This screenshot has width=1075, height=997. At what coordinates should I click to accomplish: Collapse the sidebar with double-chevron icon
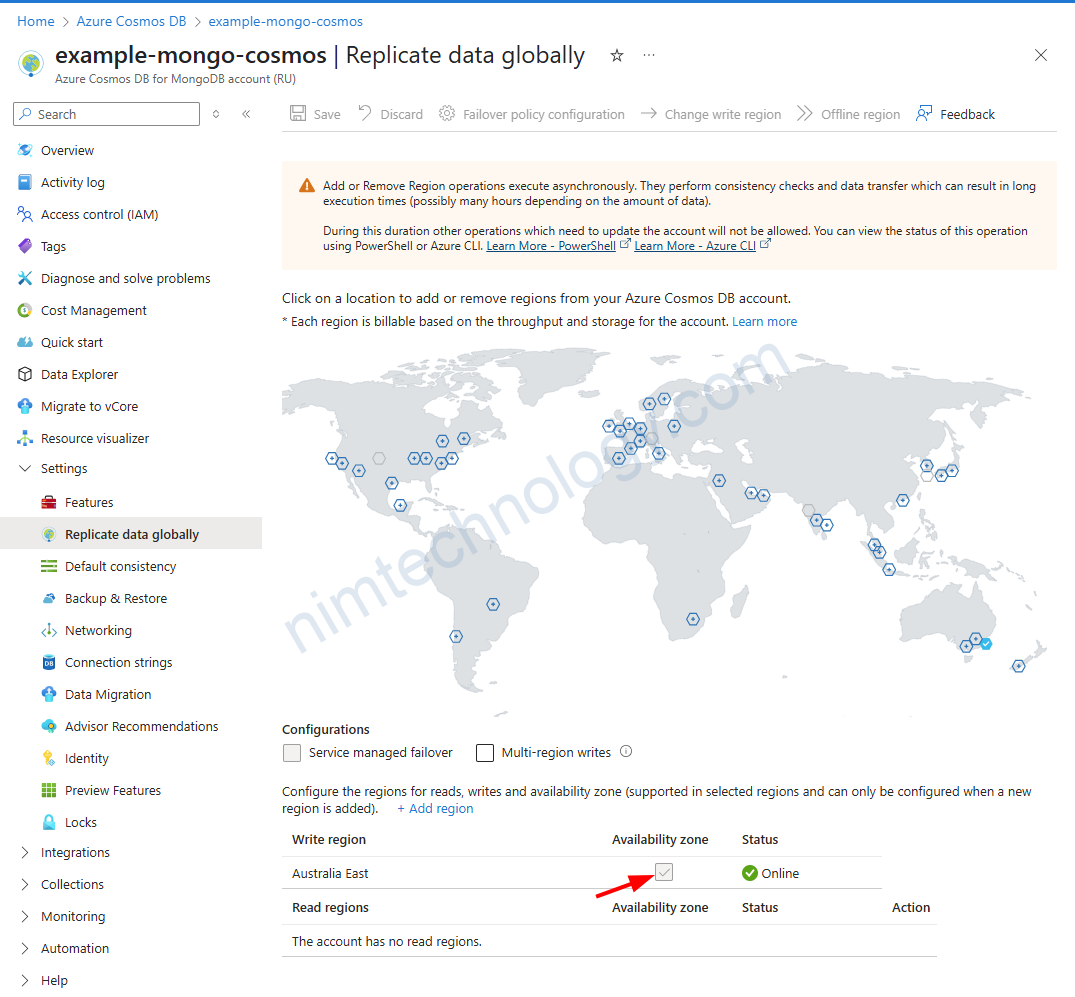coord(246,114)
